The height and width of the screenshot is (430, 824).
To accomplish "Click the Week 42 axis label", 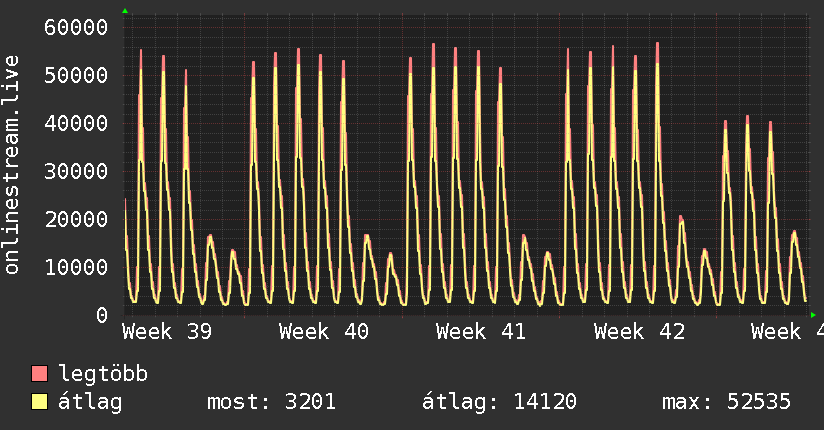I will point(639,331).
